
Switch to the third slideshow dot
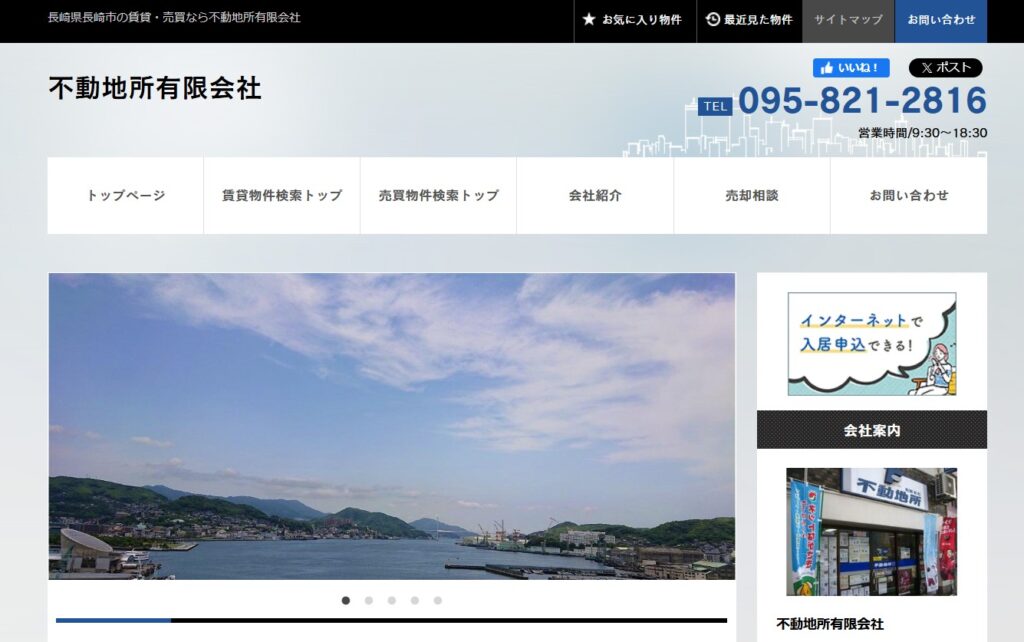[x=392, y=600]
